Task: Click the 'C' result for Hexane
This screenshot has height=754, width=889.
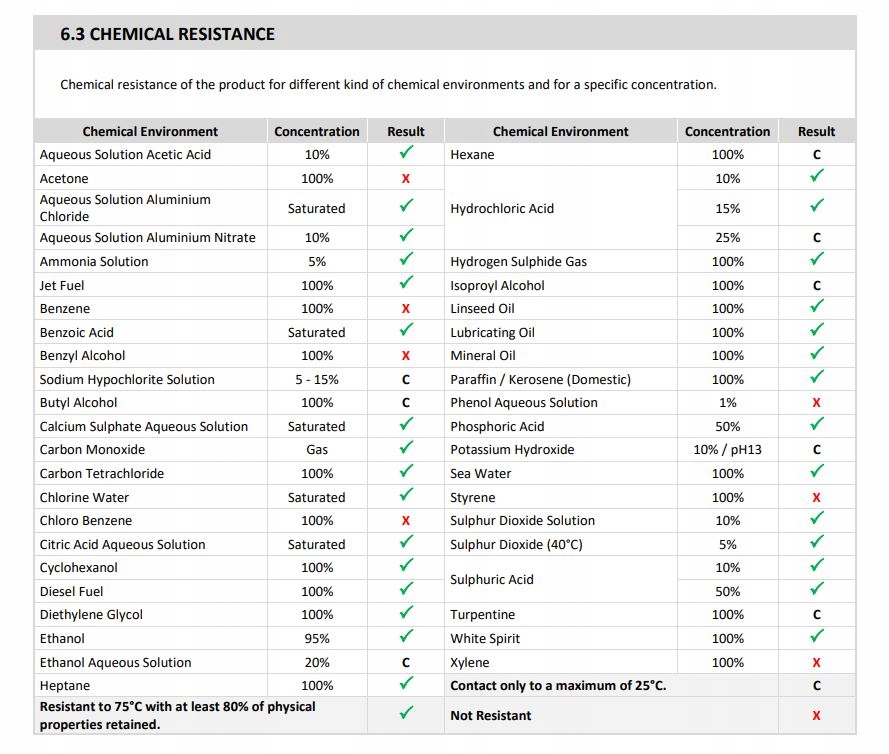Action: [x=817, y=155]
